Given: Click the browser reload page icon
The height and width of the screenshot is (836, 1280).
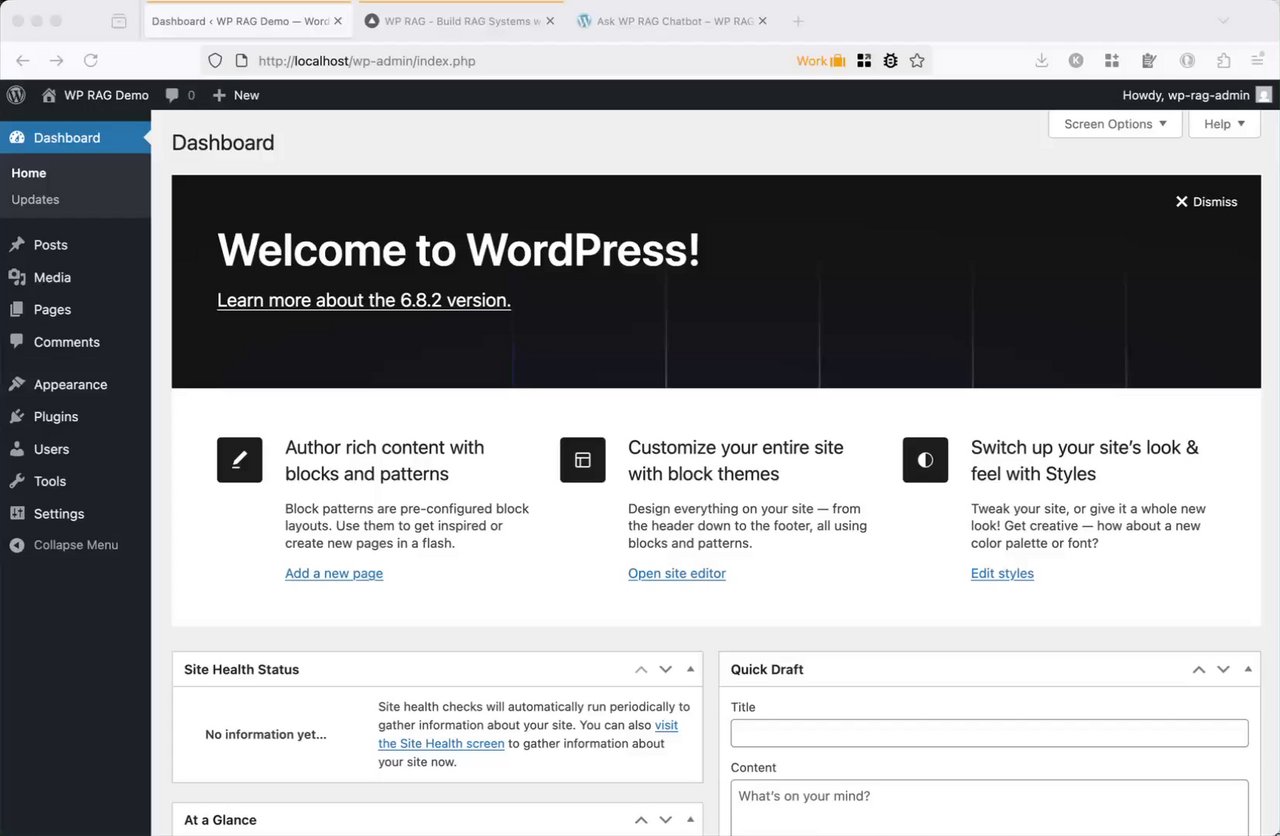Looking at the screenshot, I should point(91,61).
